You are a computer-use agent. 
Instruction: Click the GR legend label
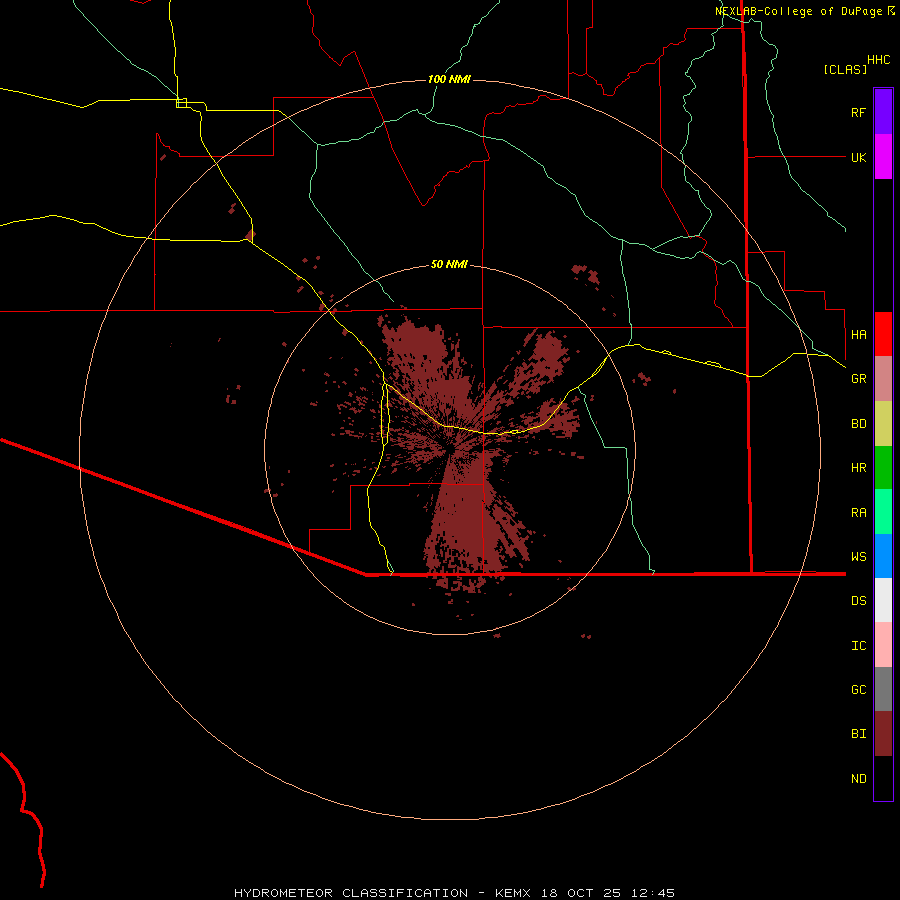858,379
